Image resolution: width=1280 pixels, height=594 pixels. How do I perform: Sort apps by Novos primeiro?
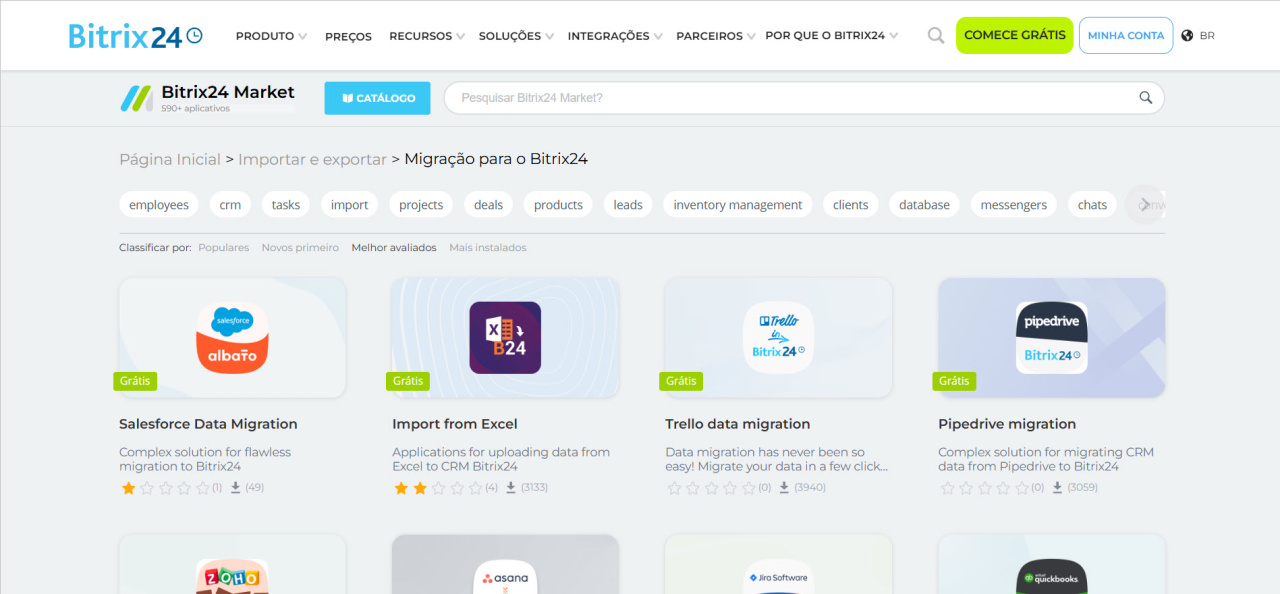click(x=300, y=247)
